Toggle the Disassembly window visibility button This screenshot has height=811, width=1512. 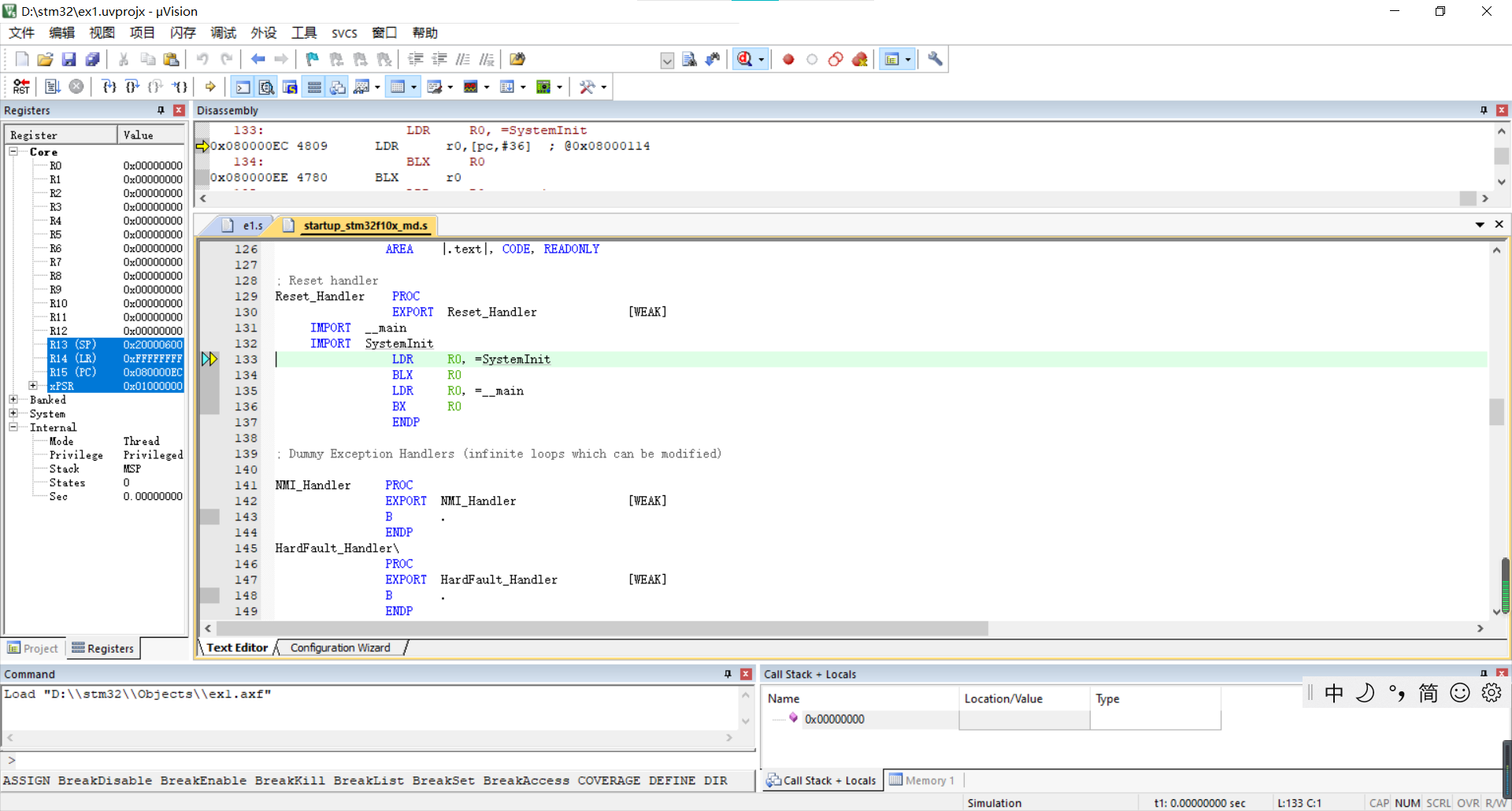tap(267, 87)
